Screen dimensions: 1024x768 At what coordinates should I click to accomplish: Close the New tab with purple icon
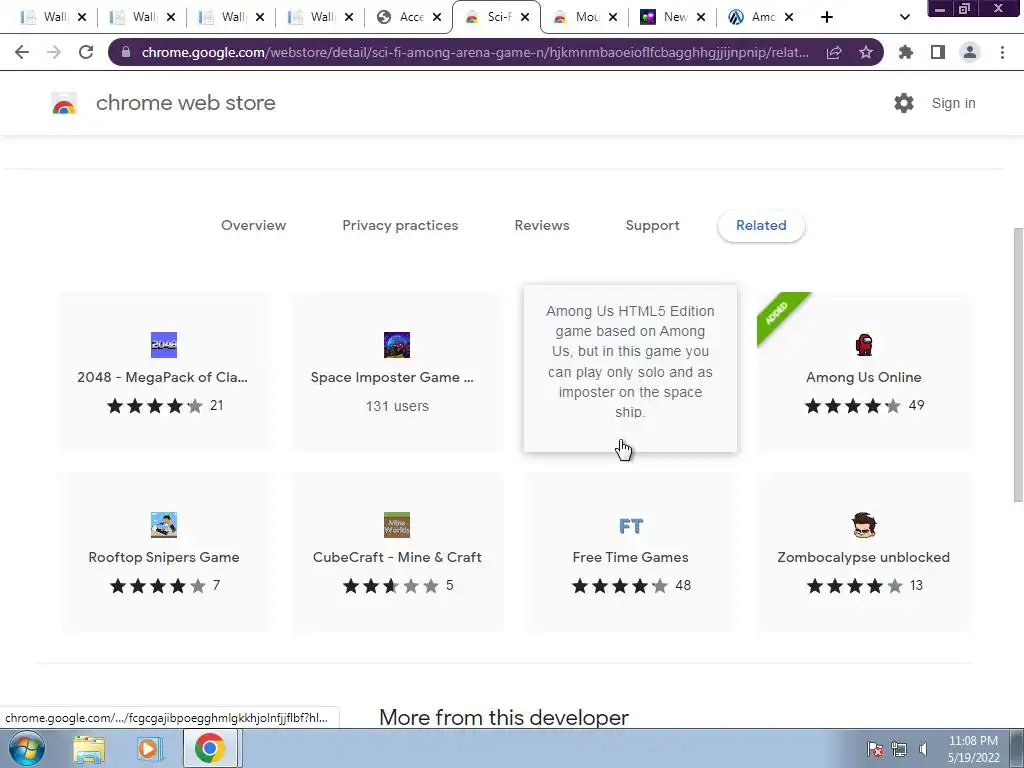[x=701, y=17]
